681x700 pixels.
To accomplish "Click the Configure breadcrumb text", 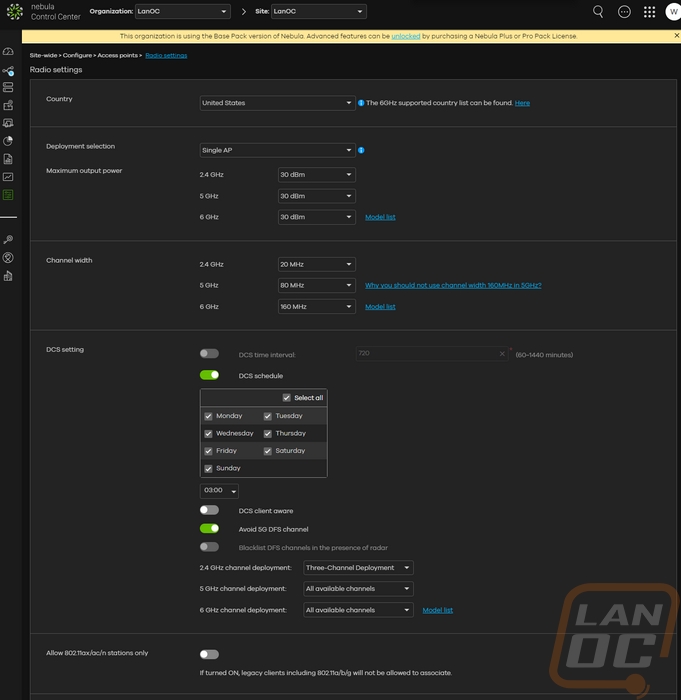I will point(77,55).
